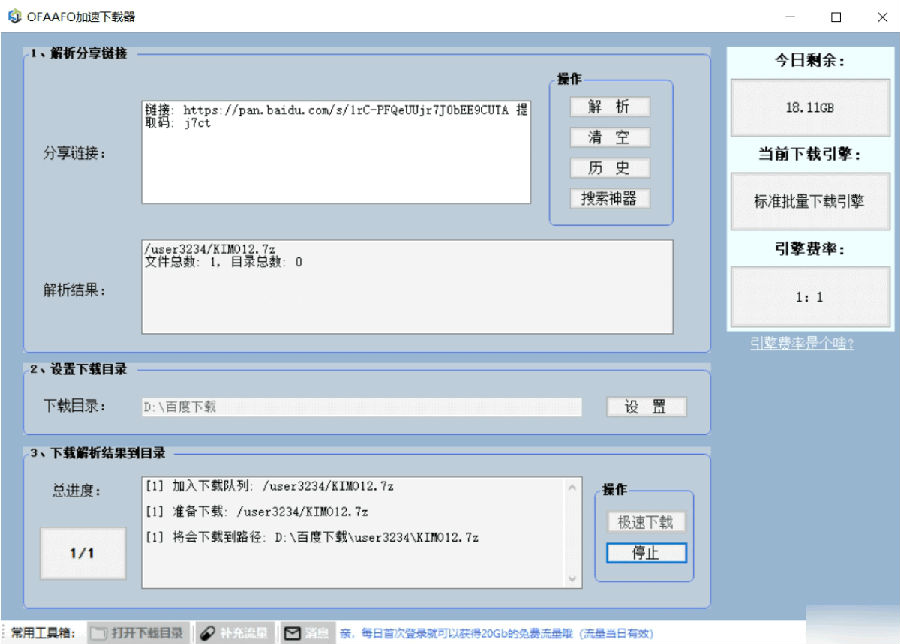Image resolution: width=900 pixels, height=644 pixels.
Task: Open the 引擎费率是个啥 help link
Action: click(x=802, y=343)
